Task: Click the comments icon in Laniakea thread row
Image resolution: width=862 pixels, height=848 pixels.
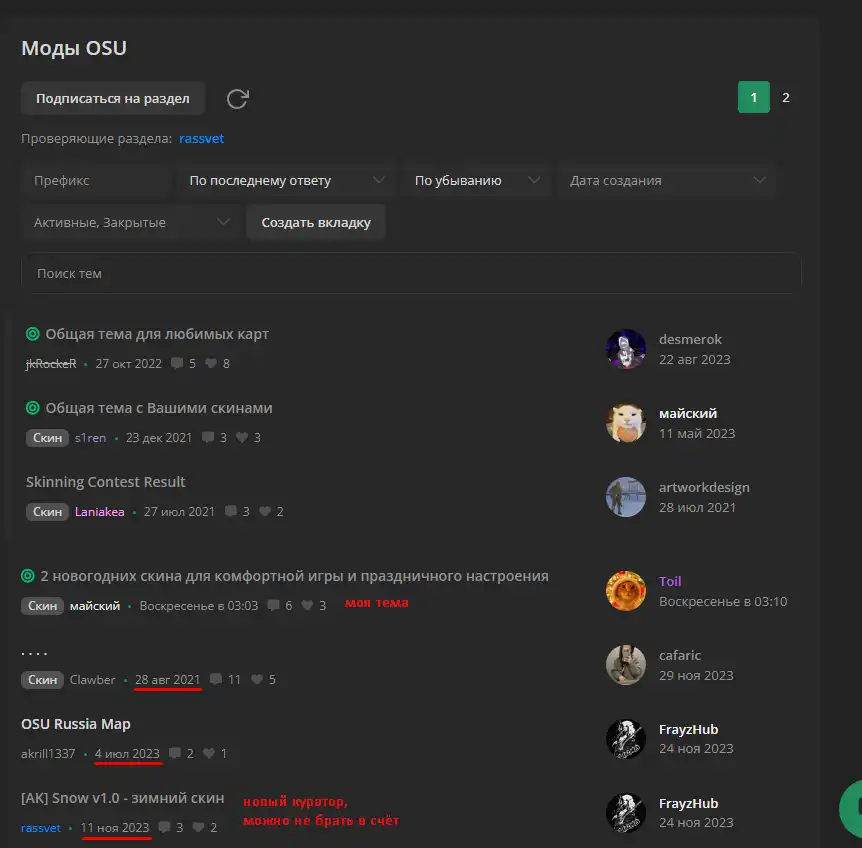Action: (x=231, y=511)
